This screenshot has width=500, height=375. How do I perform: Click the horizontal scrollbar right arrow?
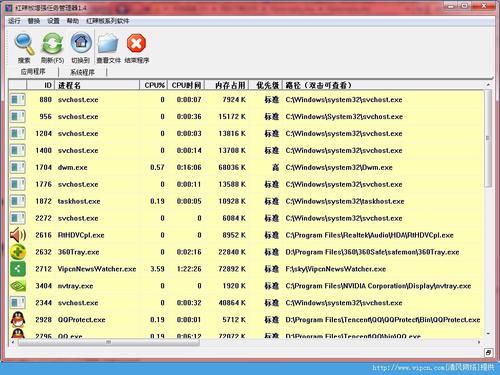(479, 342)
